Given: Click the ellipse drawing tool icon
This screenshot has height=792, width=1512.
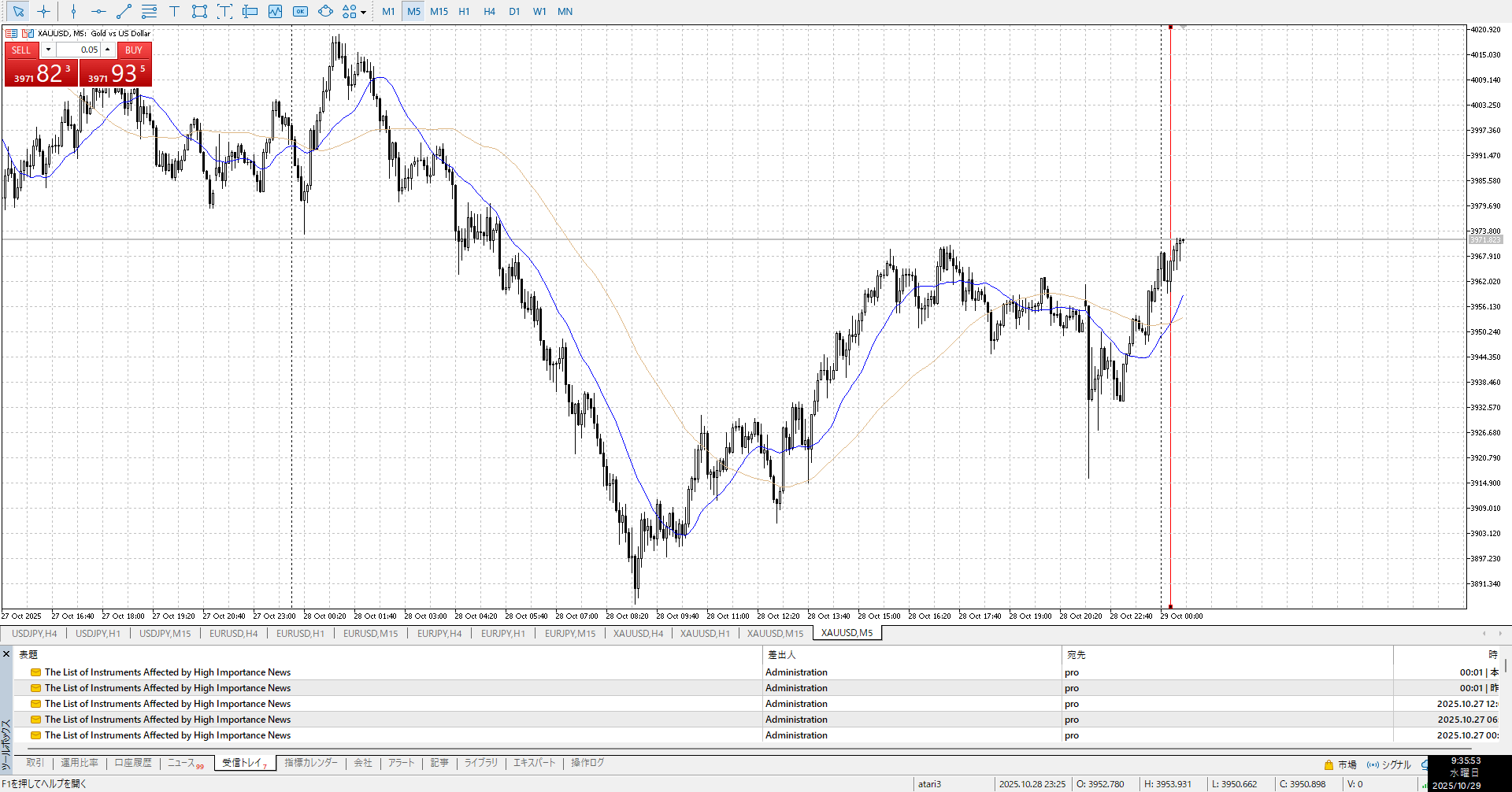Looking at the screenshot, I should (325, 11).
